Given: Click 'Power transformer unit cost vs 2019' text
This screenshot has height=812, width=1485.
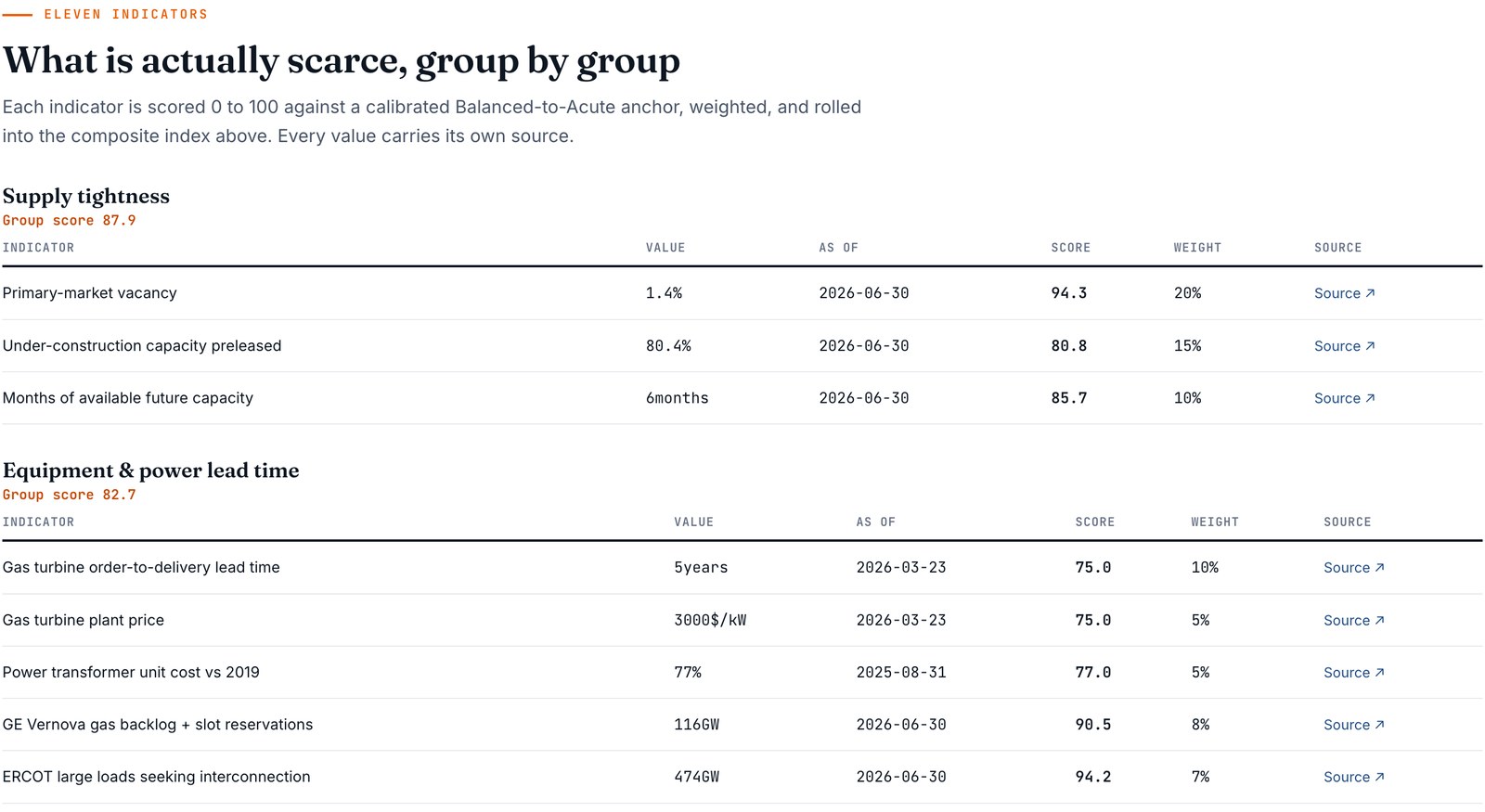Looking at the screenshot, I should (x=131, y=673).
